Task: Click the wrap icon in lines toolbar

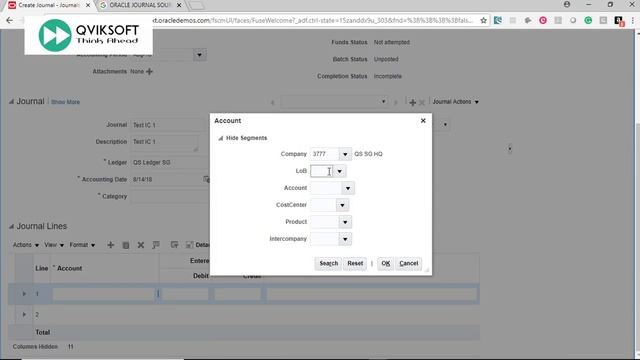Action: point(174,245)
